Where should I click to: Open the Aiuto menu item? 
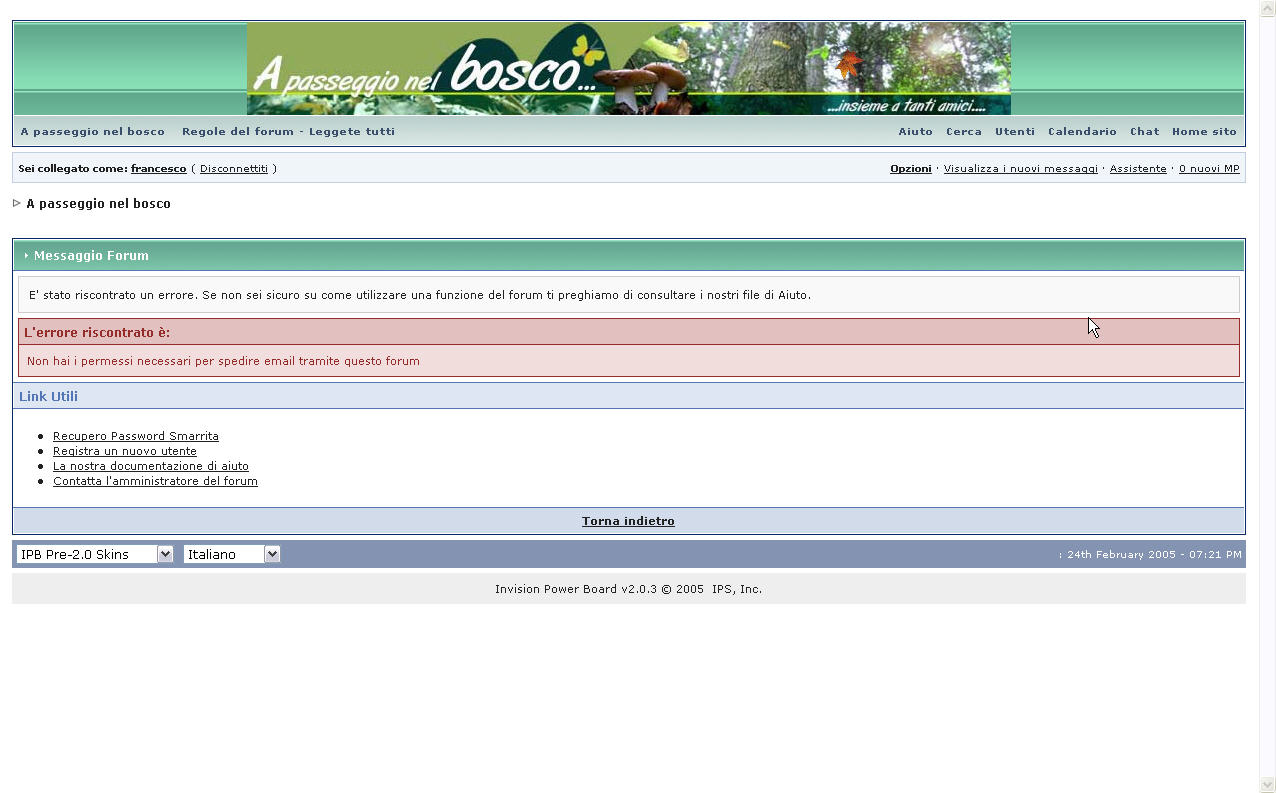[915, 132]
